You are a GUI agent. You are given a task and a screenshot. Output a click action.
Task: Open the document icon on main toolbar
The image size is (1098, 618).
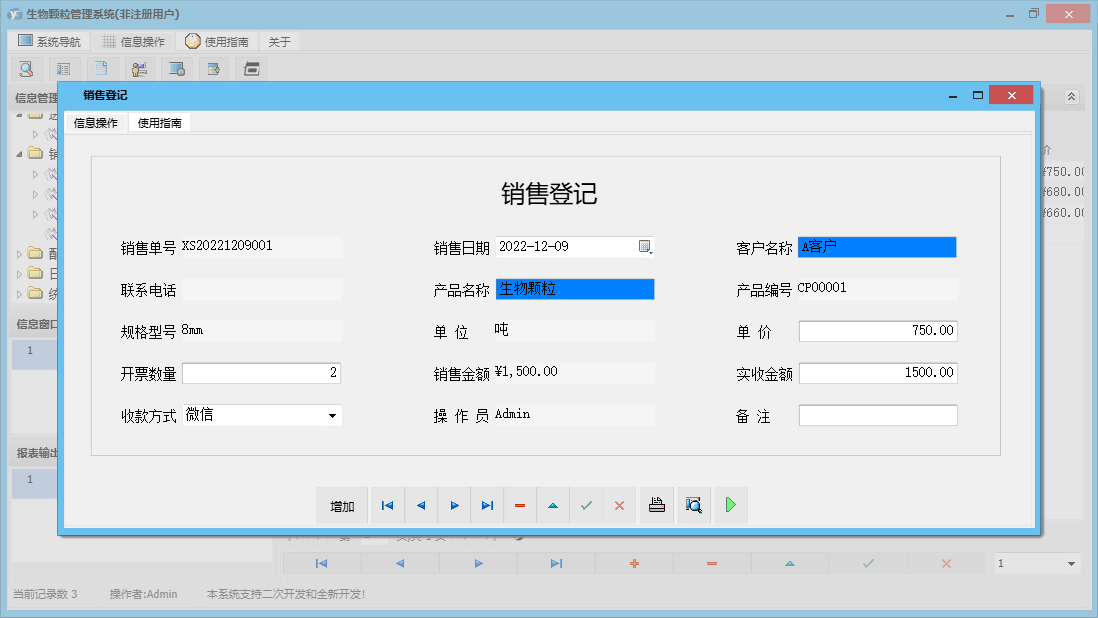point(101,69)
